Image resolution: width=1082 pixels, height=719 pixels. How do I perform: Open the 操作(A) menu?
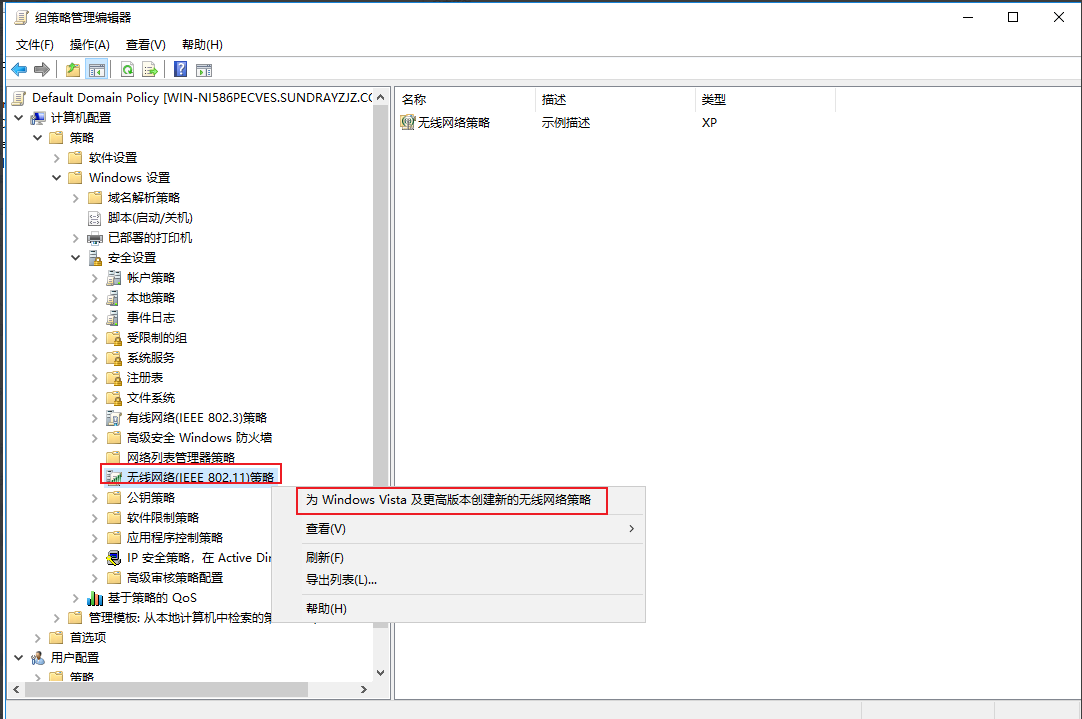pyautogui.click(x=89, y=44)
